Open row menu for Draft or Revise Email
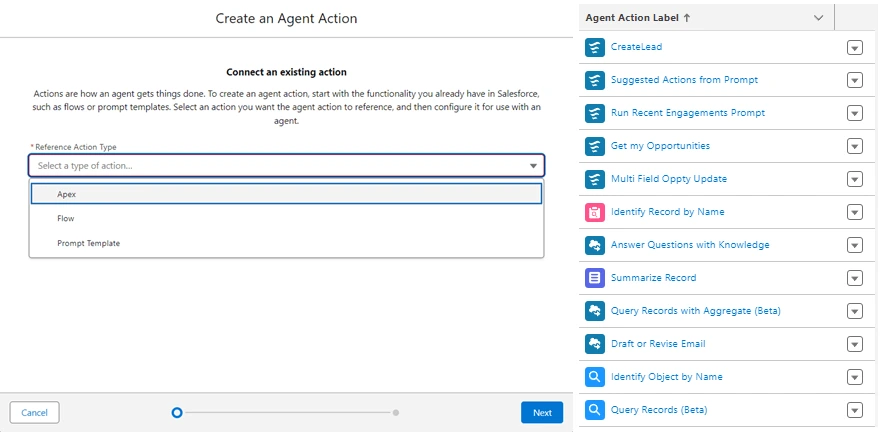This screenshot has height=432, width=880. click(x=854, y=344)
